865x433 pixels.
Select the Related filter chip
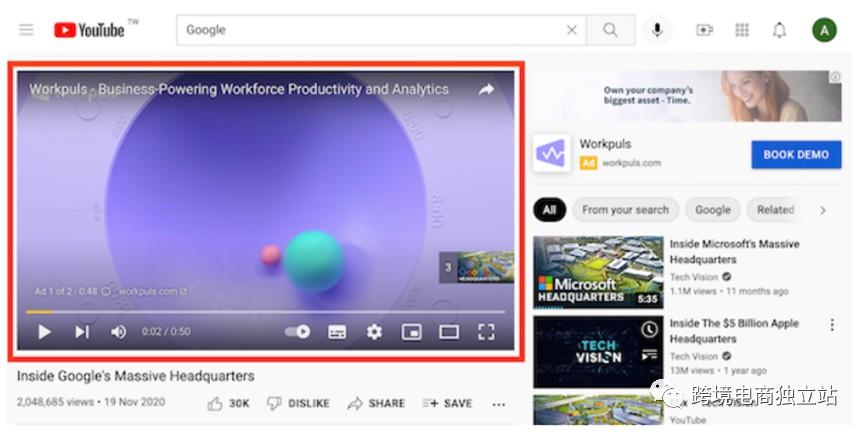[775, 210]
